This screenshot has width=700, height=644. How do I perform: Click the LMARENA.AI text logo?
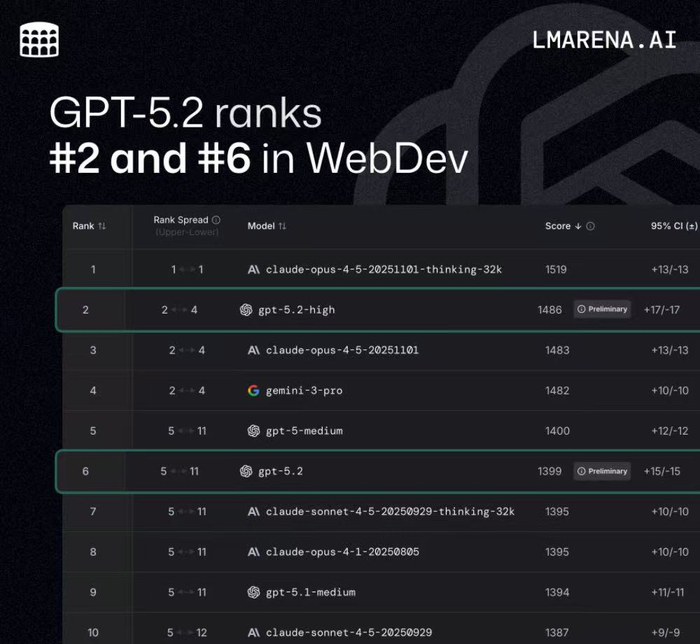click(x=604, y=40)
